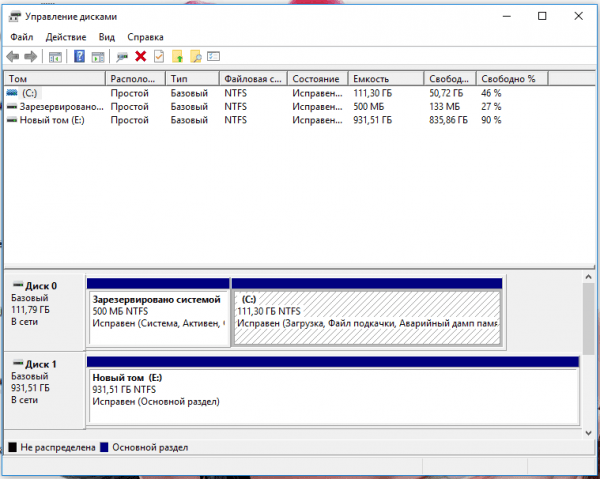Click the Forward arrow toolbar icon
The image size is (600, 479).
point(31,57)
